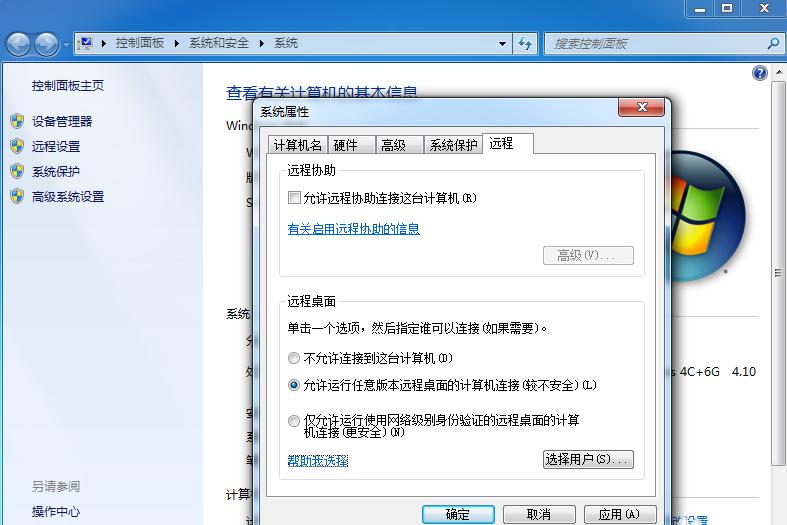Open the 帮助我选择 link
The image size is (787, 525).
tap(318, 461)
